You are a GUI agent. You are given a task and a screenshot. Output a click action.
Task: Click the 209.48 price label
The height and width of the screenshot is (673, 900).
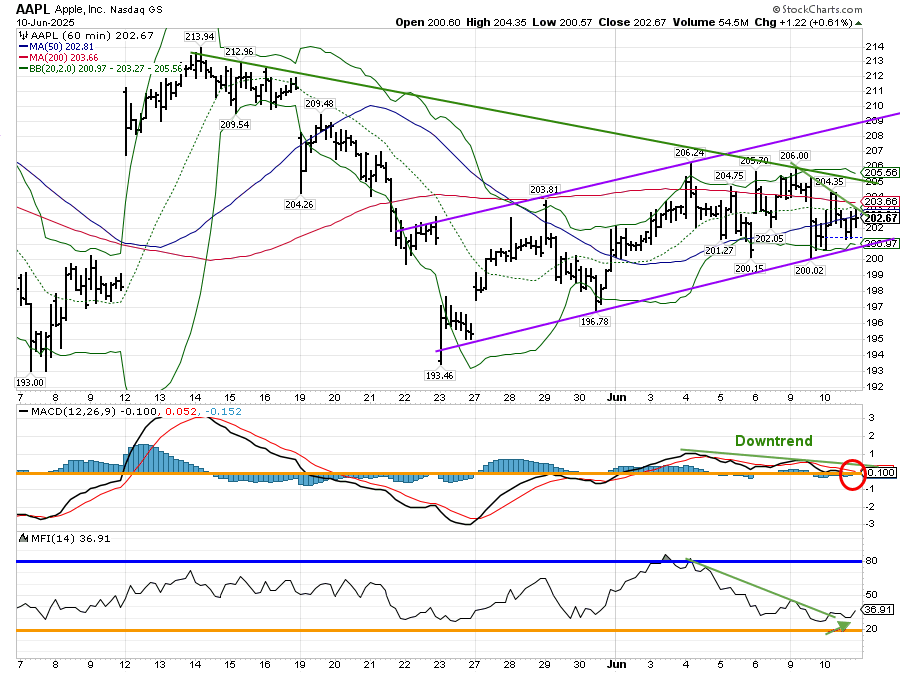[x=319, y=104]
